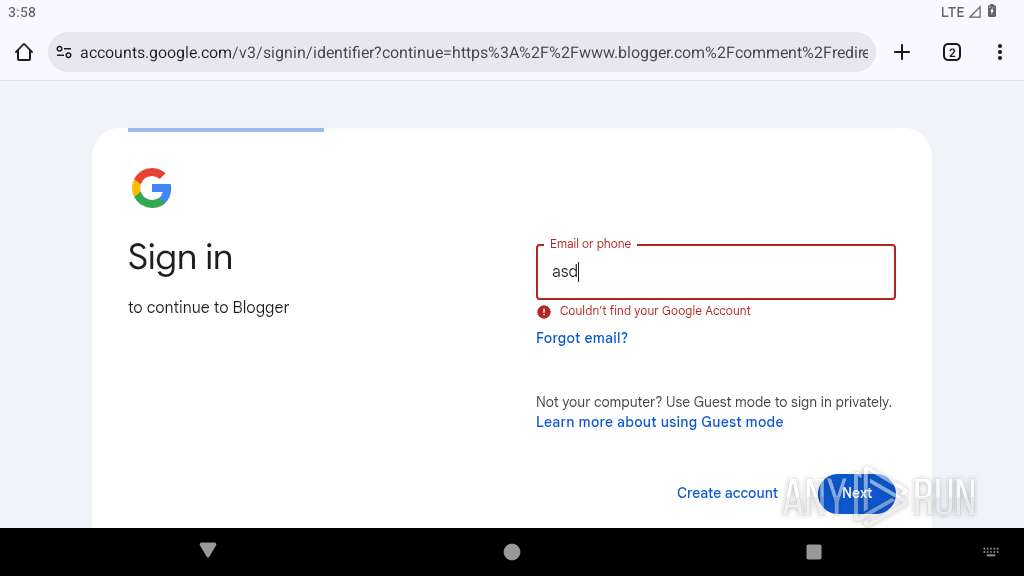The height and width of the screenshot is (576, 1024).
Task: Click 'Couldn't find your Google Account' message
Action: tap(655, 311)
